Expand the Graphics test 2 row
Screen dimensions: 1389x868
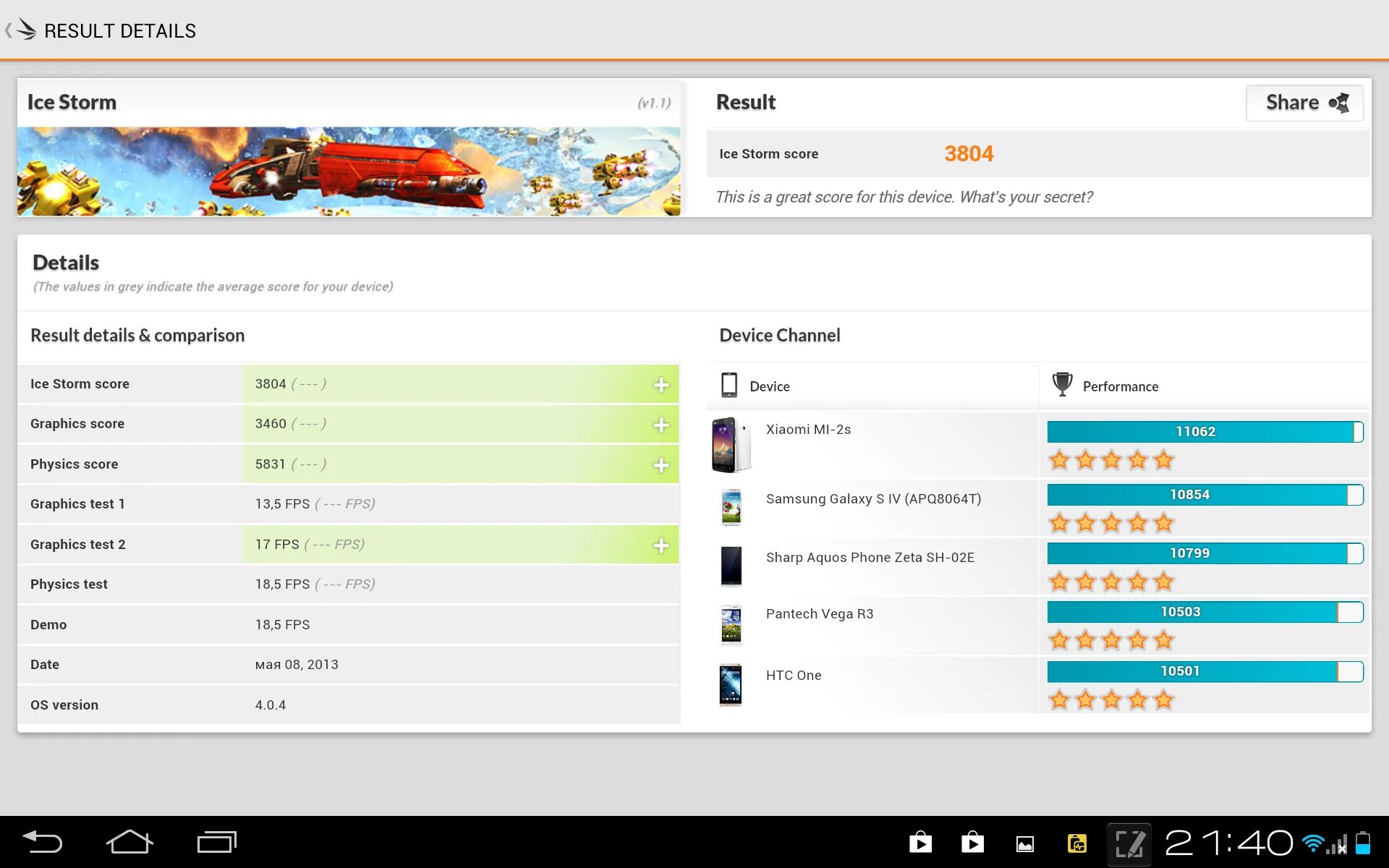660,545
